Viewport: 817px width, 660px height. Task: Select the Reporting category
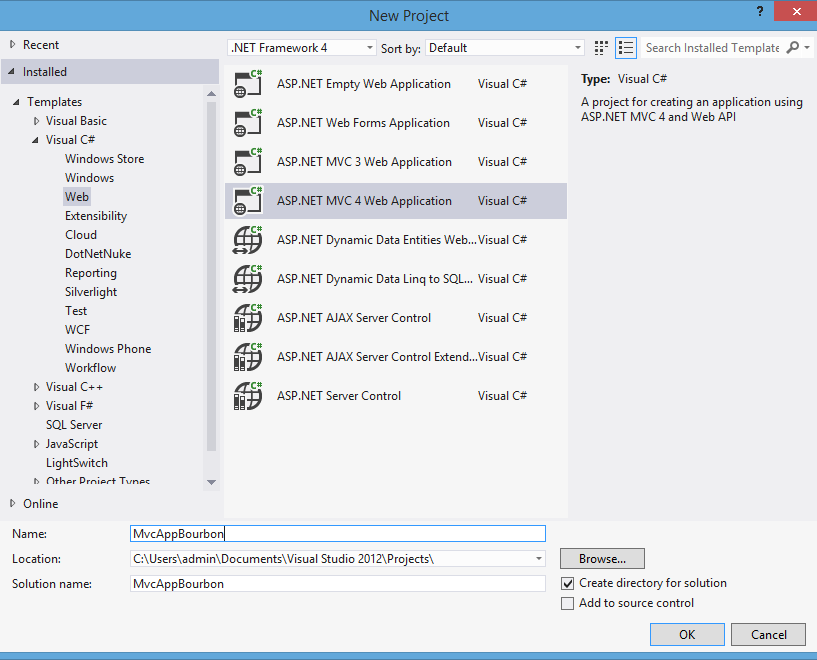point(91,273)
